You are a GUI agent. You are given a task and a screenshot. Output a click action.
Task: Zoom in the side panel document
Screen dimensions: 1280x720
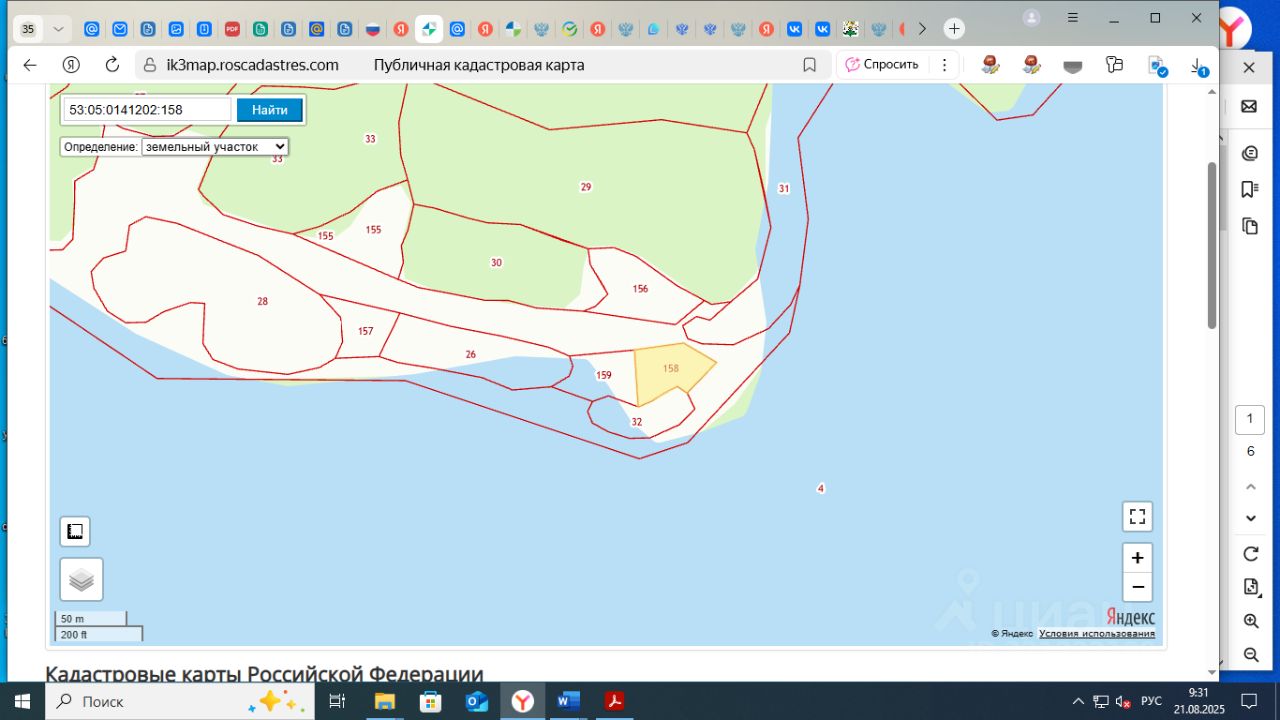(1250, 621)
